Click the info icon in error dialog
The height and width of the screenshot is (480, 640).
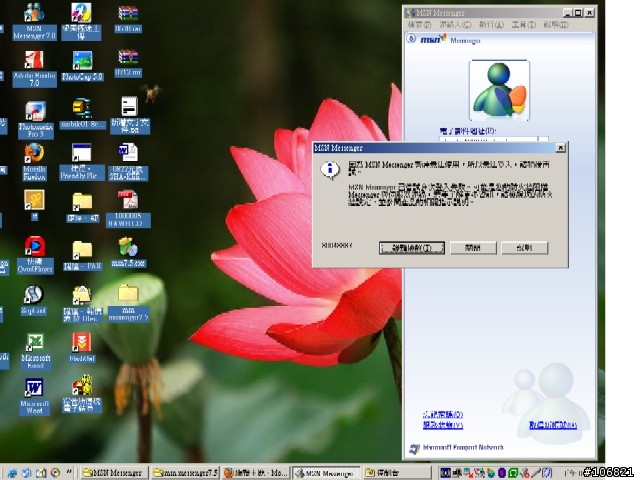coord(330,169)
